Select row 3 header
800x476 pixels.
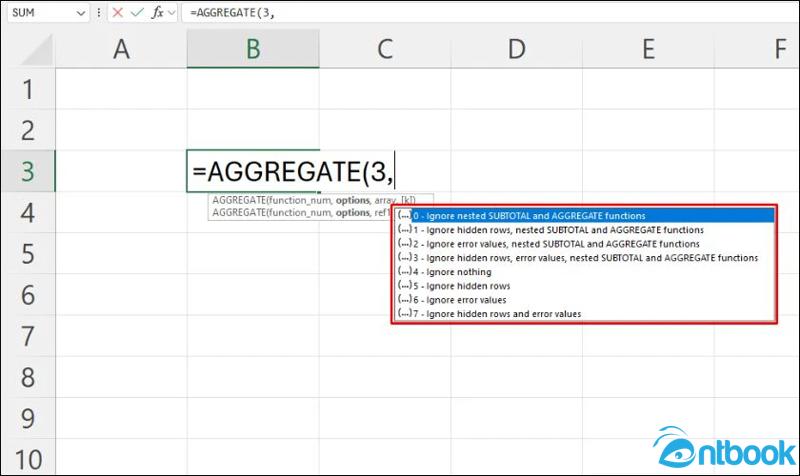[28, 171]
